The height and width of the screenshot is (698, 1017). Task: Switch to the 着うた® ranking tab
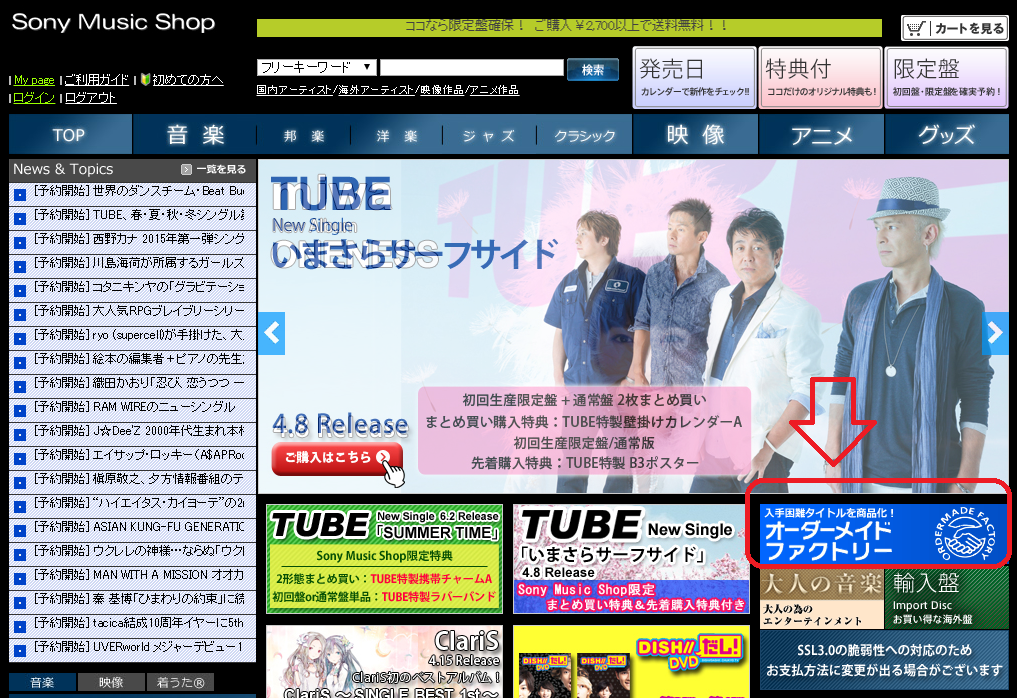coord(180,682)
